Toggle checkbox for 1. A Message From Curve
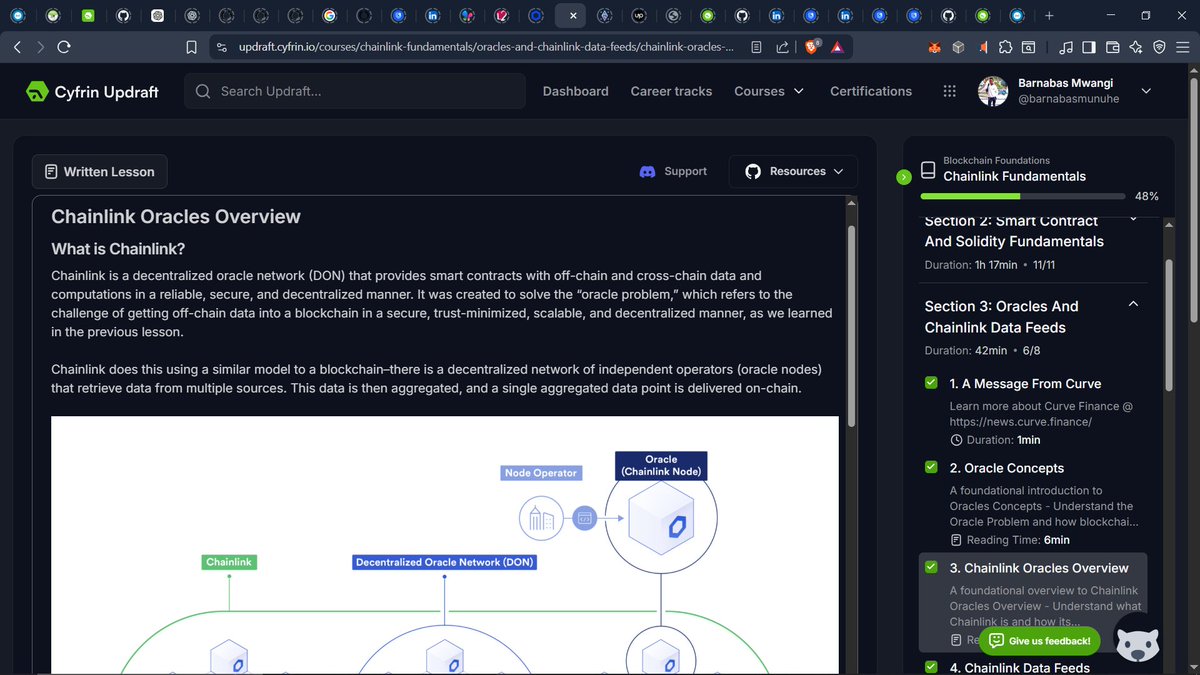Screen dimensions: 1200x675 [x=931, y=383]
